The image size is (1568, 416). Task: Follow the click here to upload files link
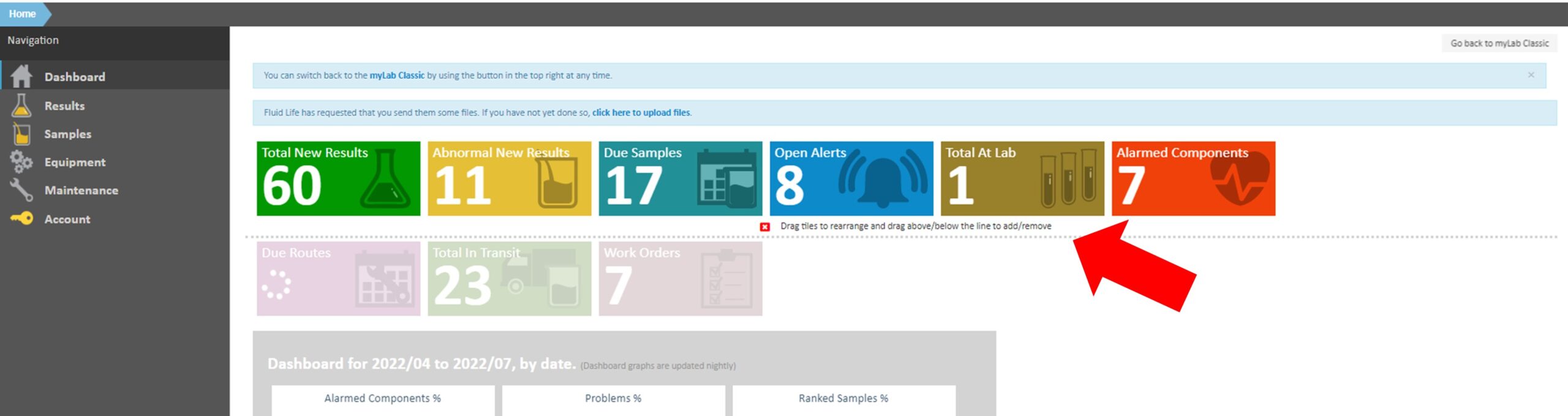pos(641,113)
